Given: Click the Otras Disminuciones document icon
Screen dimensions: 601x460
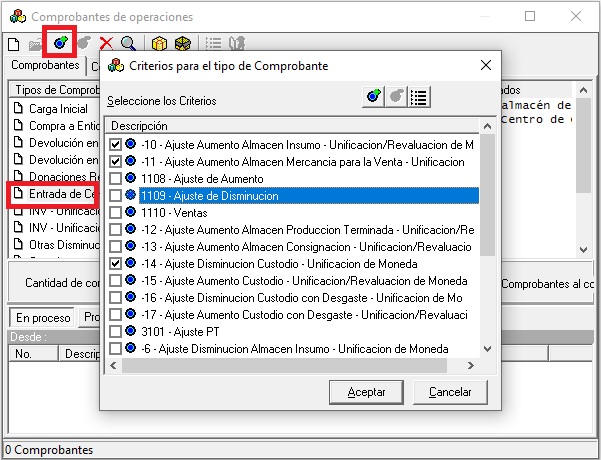Looking at the screenshot, I should [x=18, y=244].
